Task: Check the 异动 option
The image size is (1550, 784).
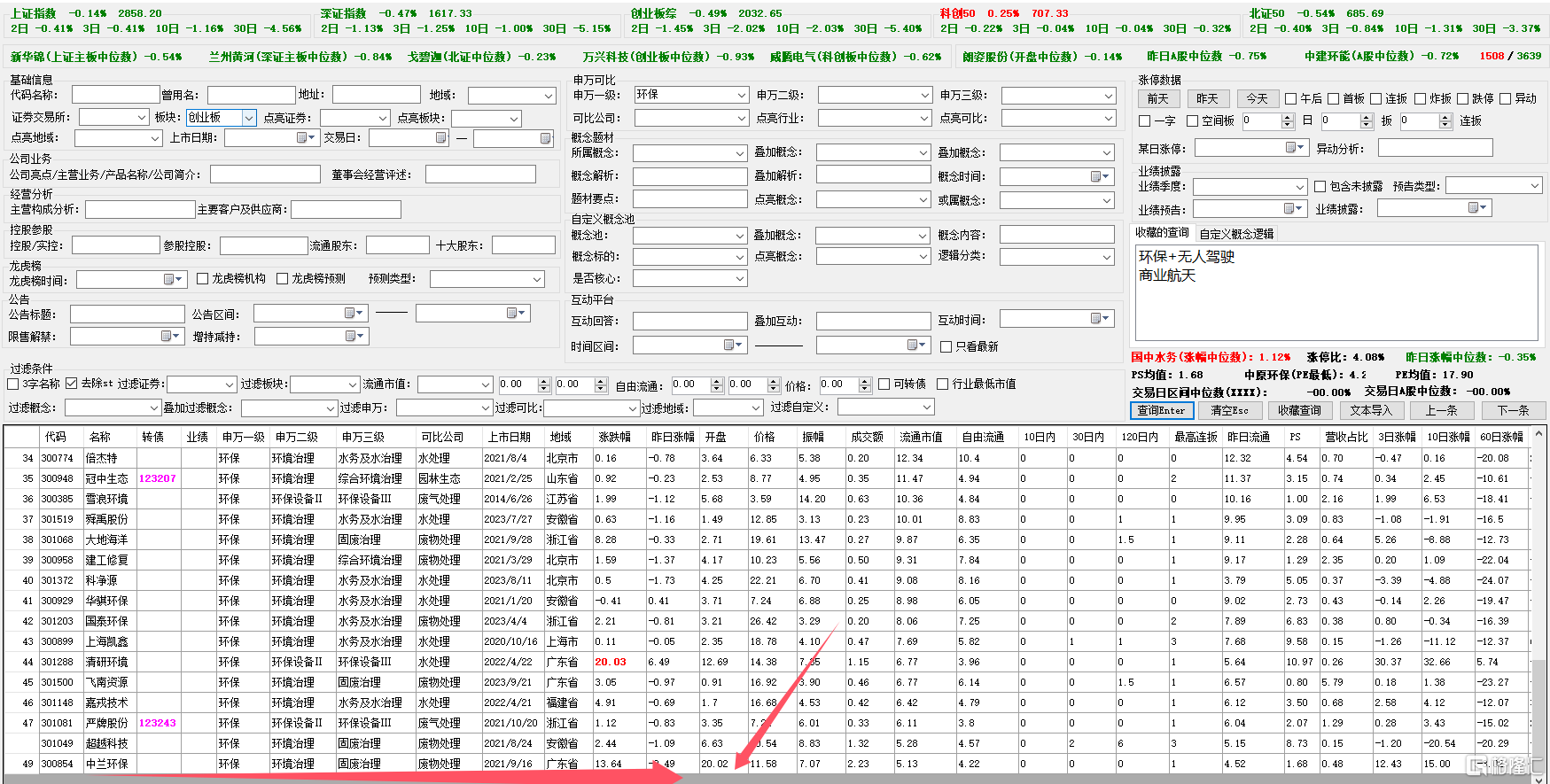Action: [x=1506, y=98]
